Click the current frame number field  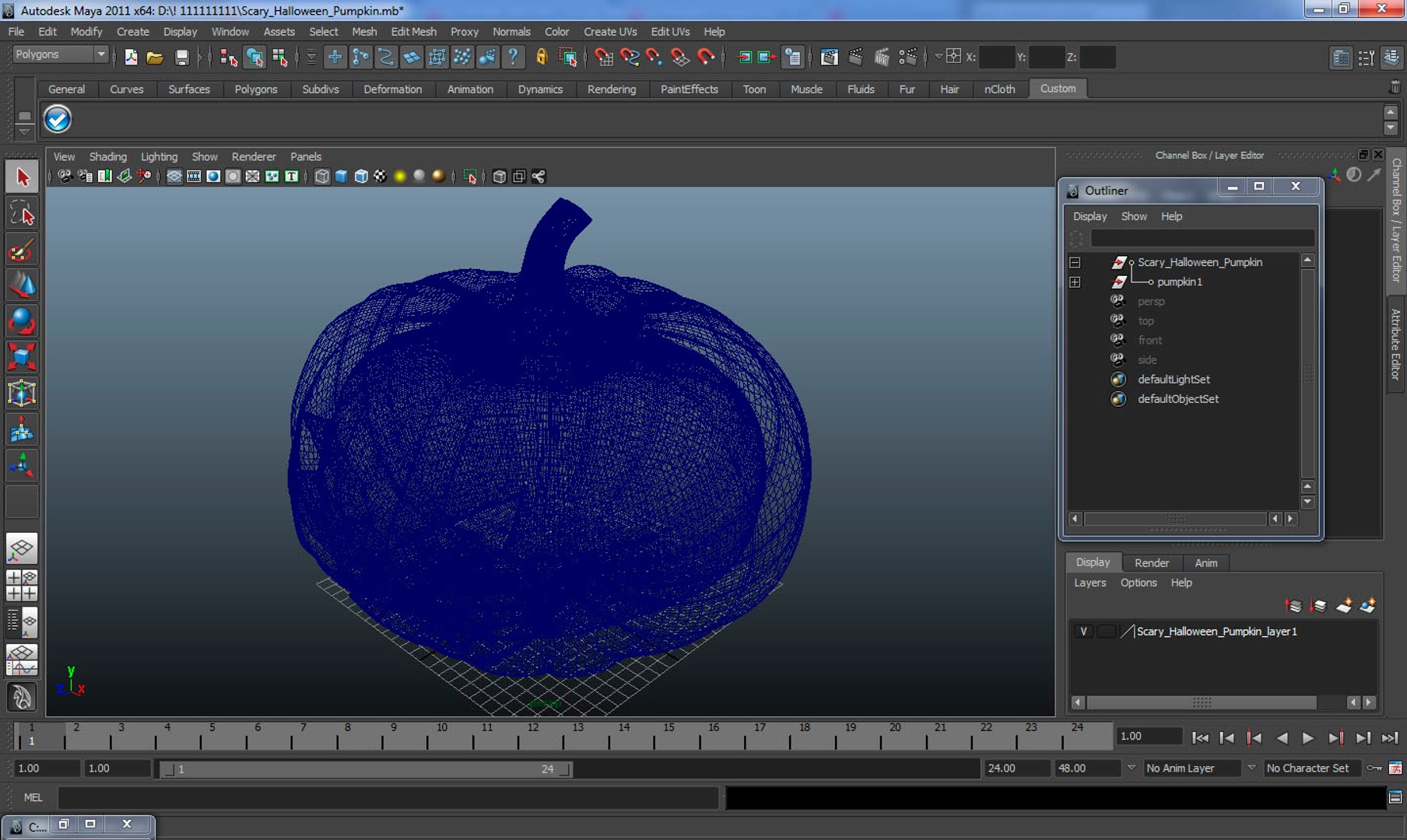tap(1149, 737)
